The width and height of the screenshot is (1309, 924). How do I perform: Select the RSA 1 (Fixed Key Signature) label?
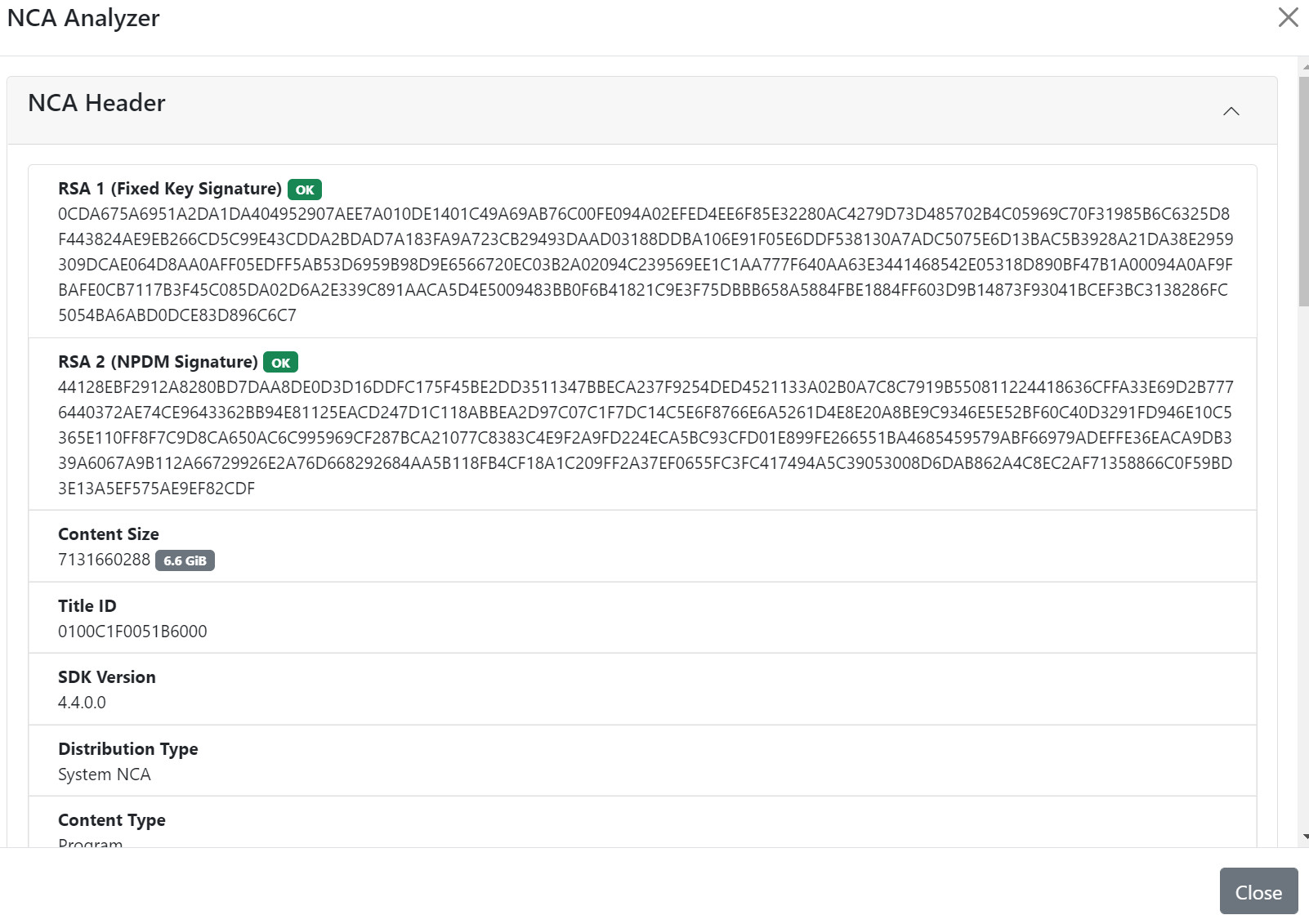click(x=170, y=189)
